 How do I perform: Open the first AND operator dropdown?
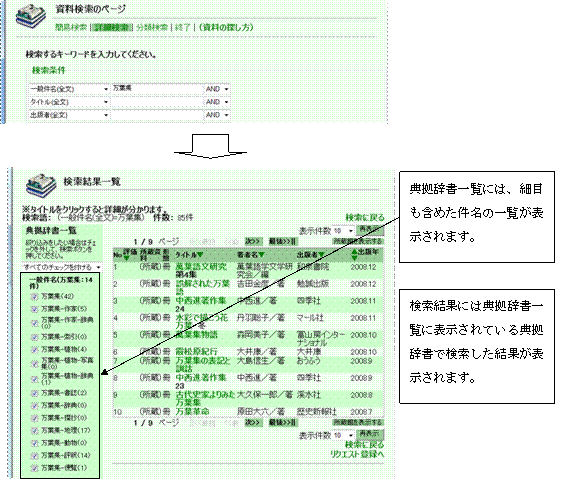point(217,89)
